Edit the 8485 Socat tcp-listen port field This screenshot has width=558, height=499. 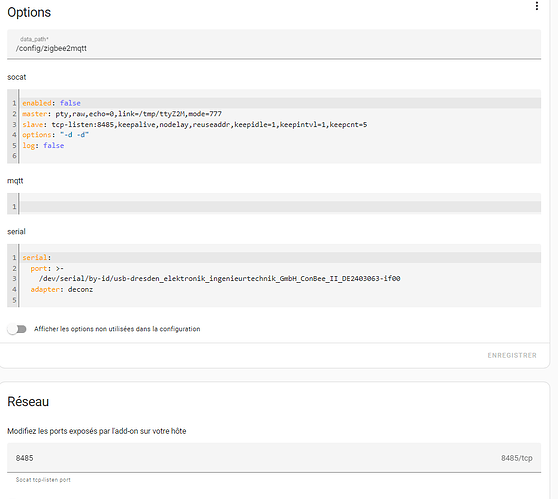pos(274,458)
